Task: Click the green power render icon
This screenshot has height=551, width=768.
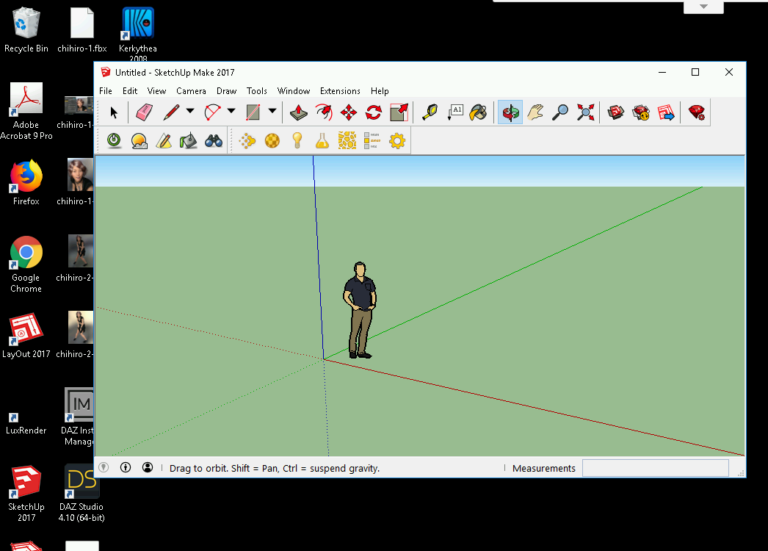Action: point(114,141)
